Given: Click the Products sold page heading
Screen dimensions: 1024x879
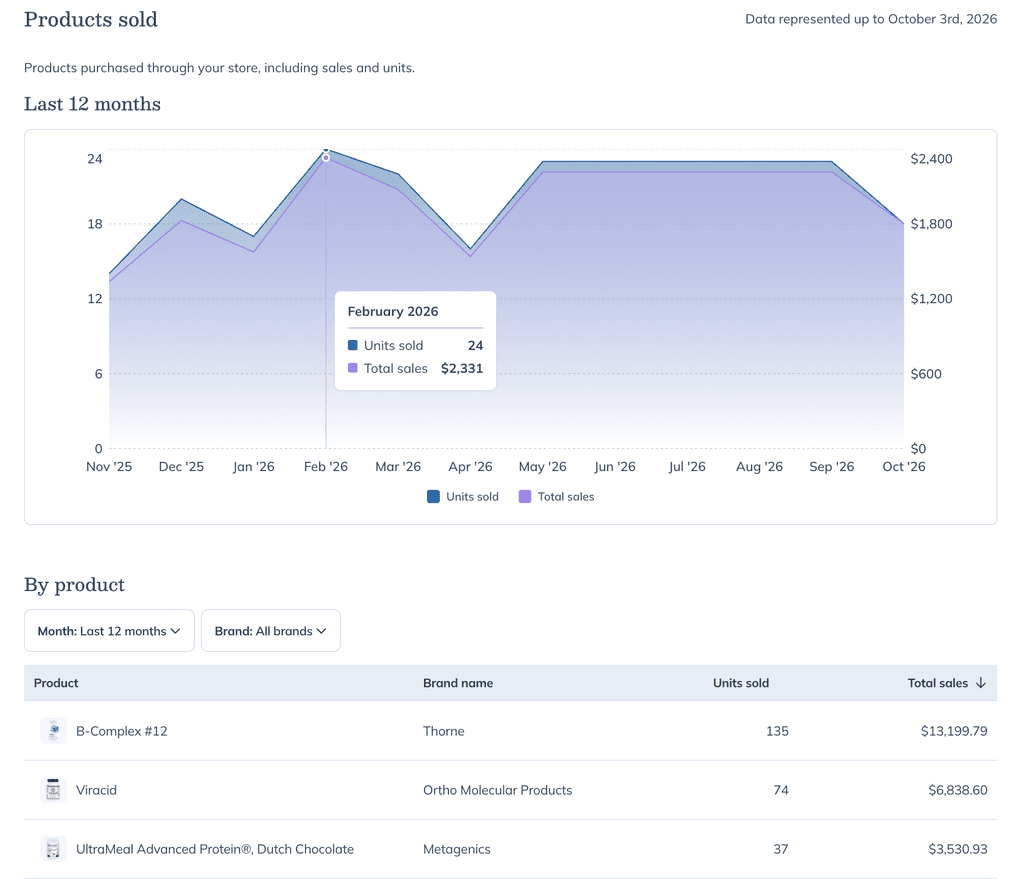Looking at the screenshot, I should (x=91, y=20).
